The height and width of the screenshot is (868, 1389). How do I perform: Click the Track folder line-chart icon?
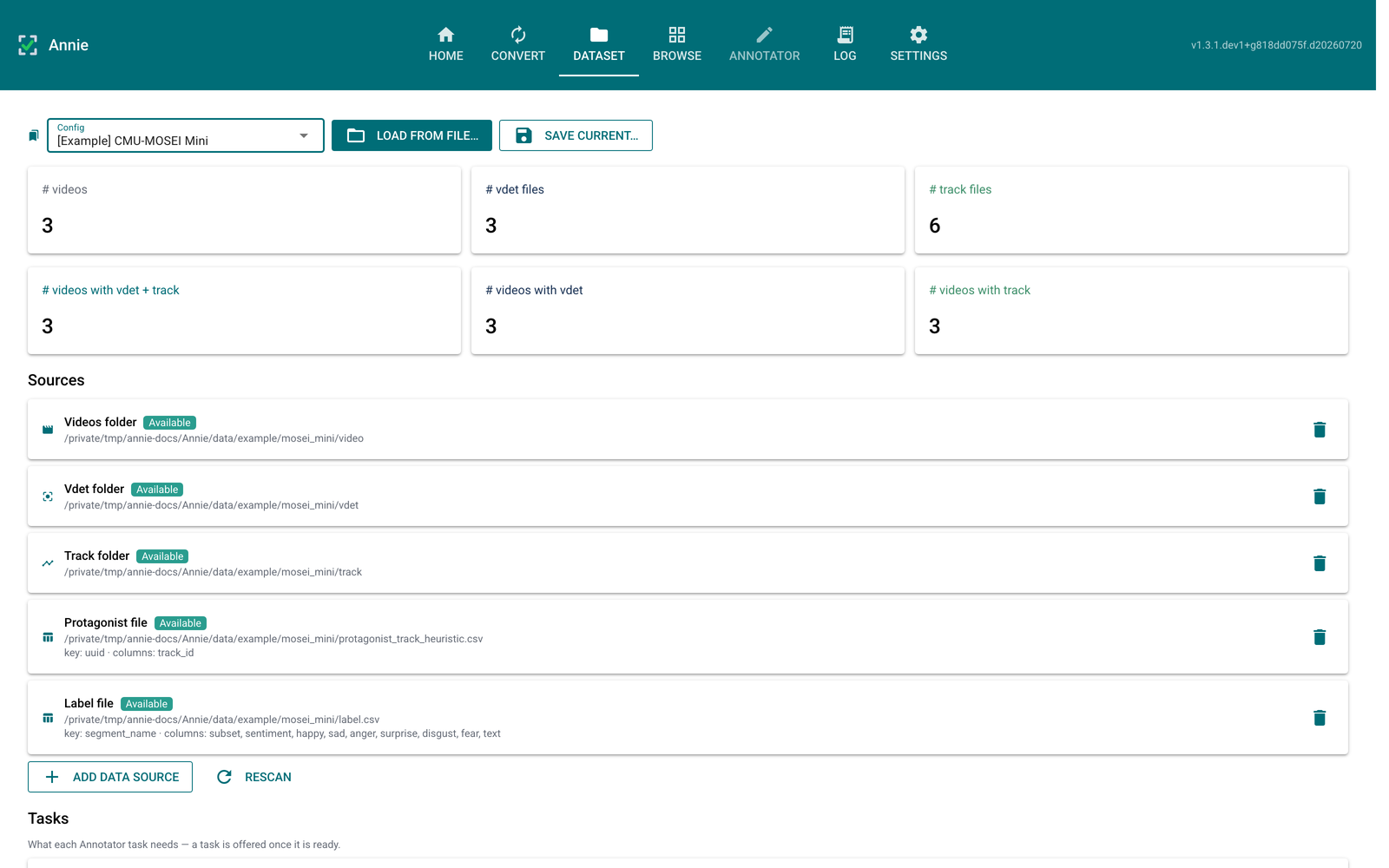coord(48,563)
